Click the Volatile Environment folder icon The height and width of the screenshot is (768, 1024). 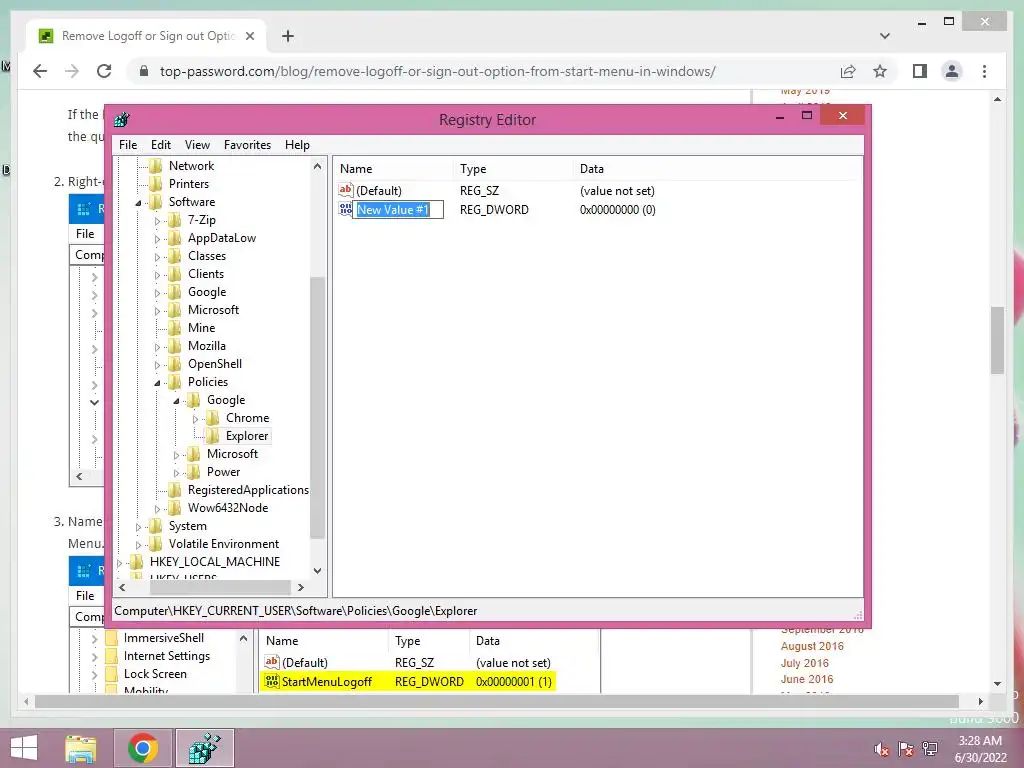tap(156, 543)
